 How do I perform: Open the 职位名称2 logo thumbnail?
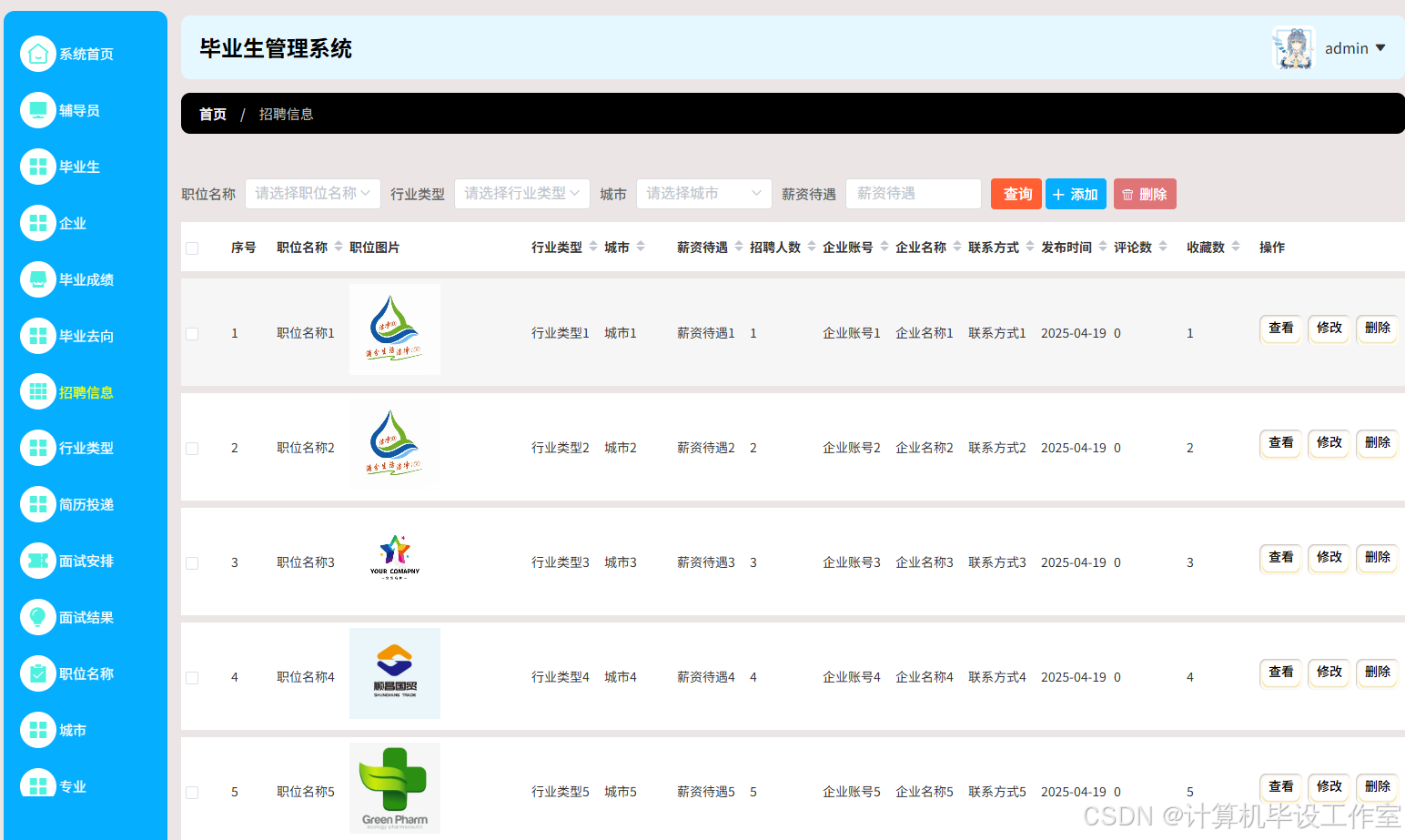(x=395, y=444)
